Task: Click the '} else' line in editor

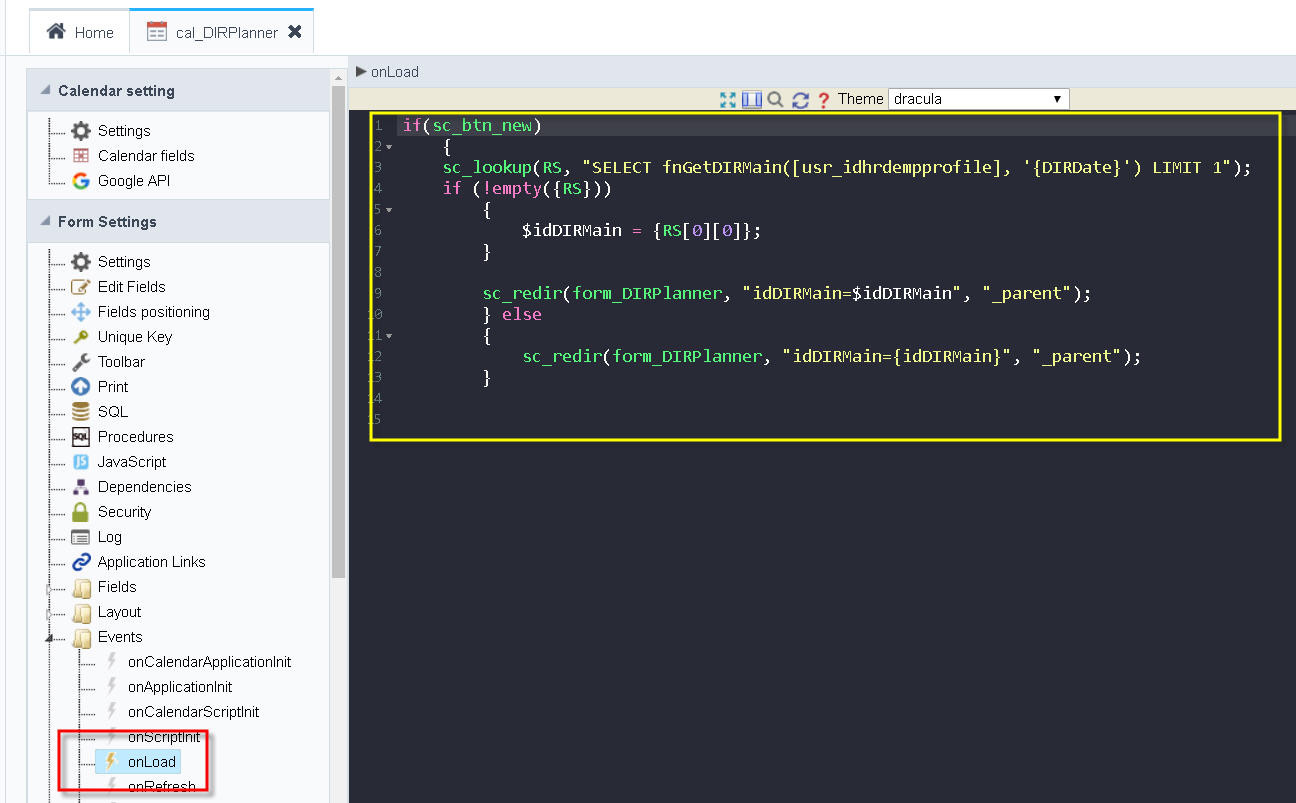Action: click(x=512, y=314)
